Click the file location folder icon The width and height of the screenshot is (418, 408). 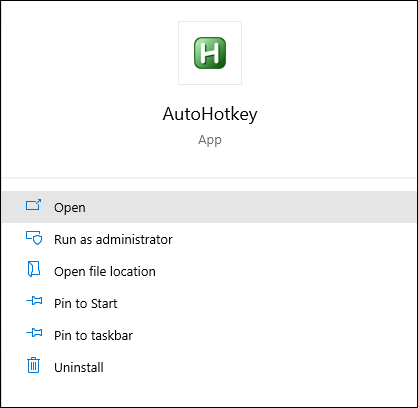34,269
